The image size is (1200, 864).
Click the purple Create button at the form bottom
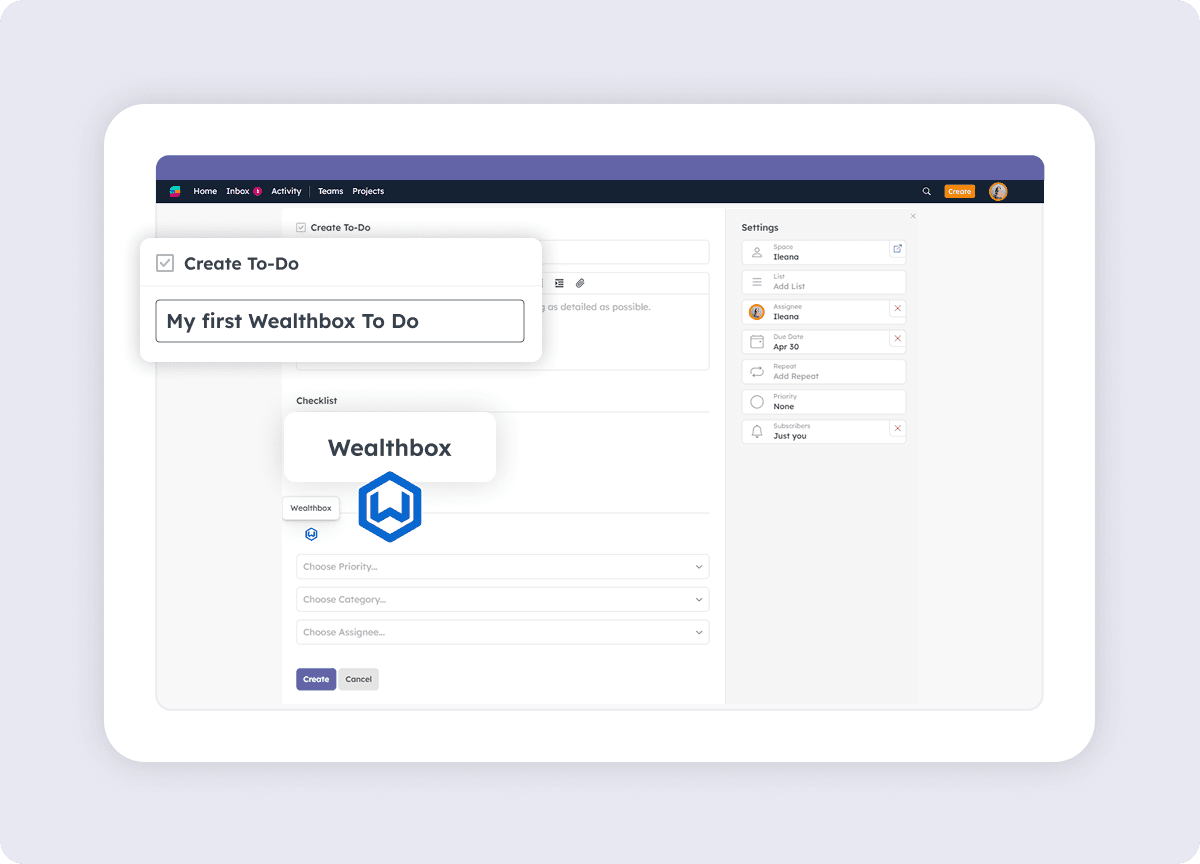tap(316, 679)
